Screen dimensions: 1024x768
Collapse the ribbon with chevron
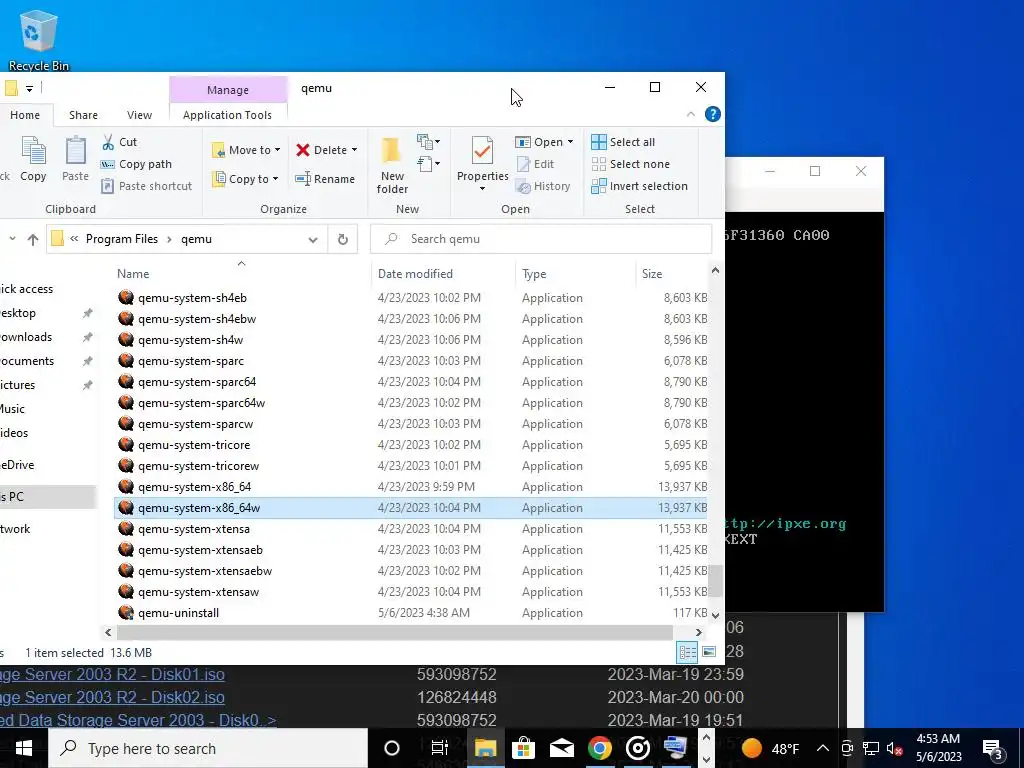click(690, 114)
